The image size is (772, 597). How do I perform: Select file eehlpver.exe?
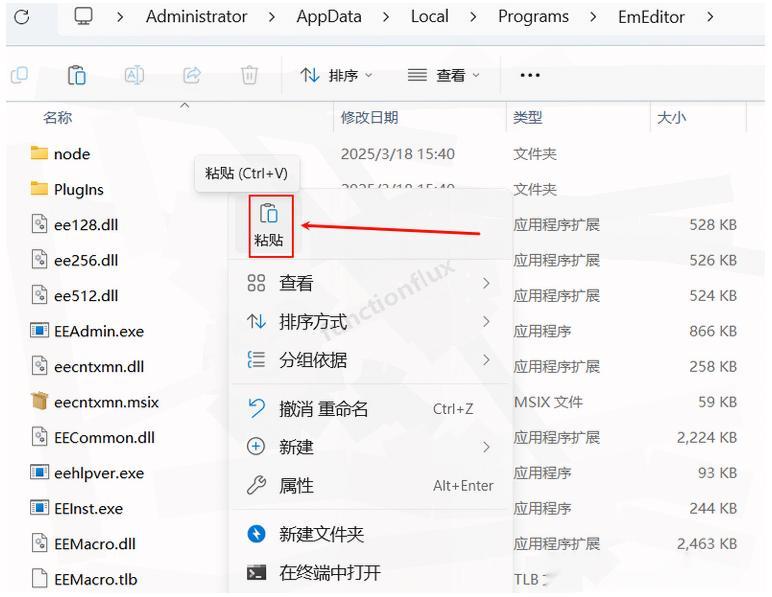pyautogui.click(x=99, y=473)
